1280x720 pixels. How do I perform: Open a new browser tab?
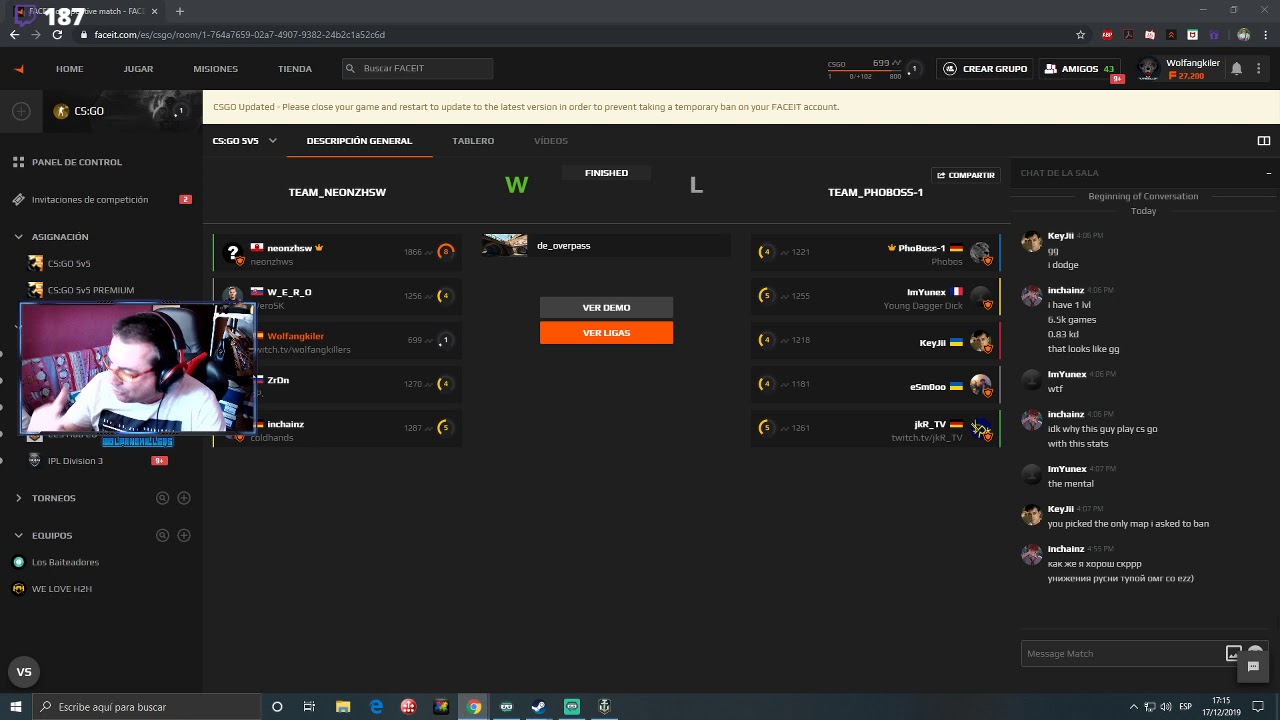pos(180,11)
